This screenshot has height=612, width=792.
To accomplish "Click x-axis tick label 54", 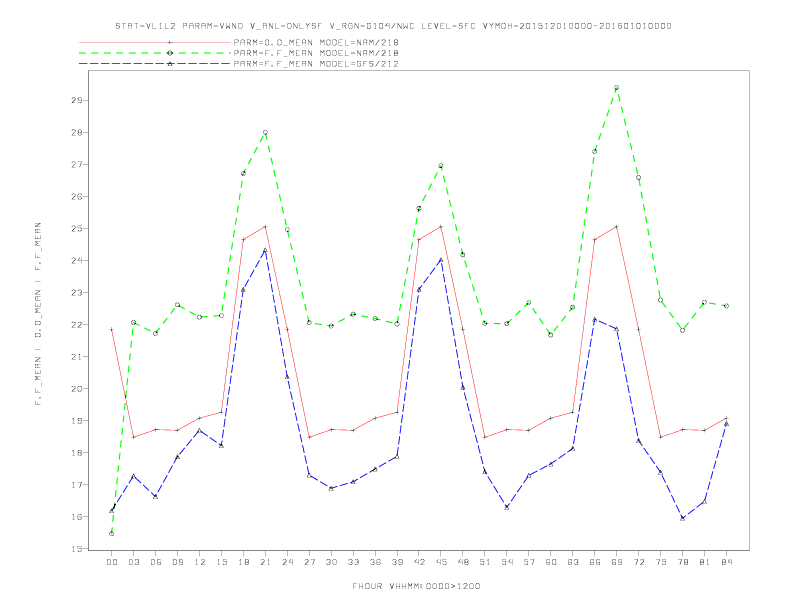I will coord(507,562).
